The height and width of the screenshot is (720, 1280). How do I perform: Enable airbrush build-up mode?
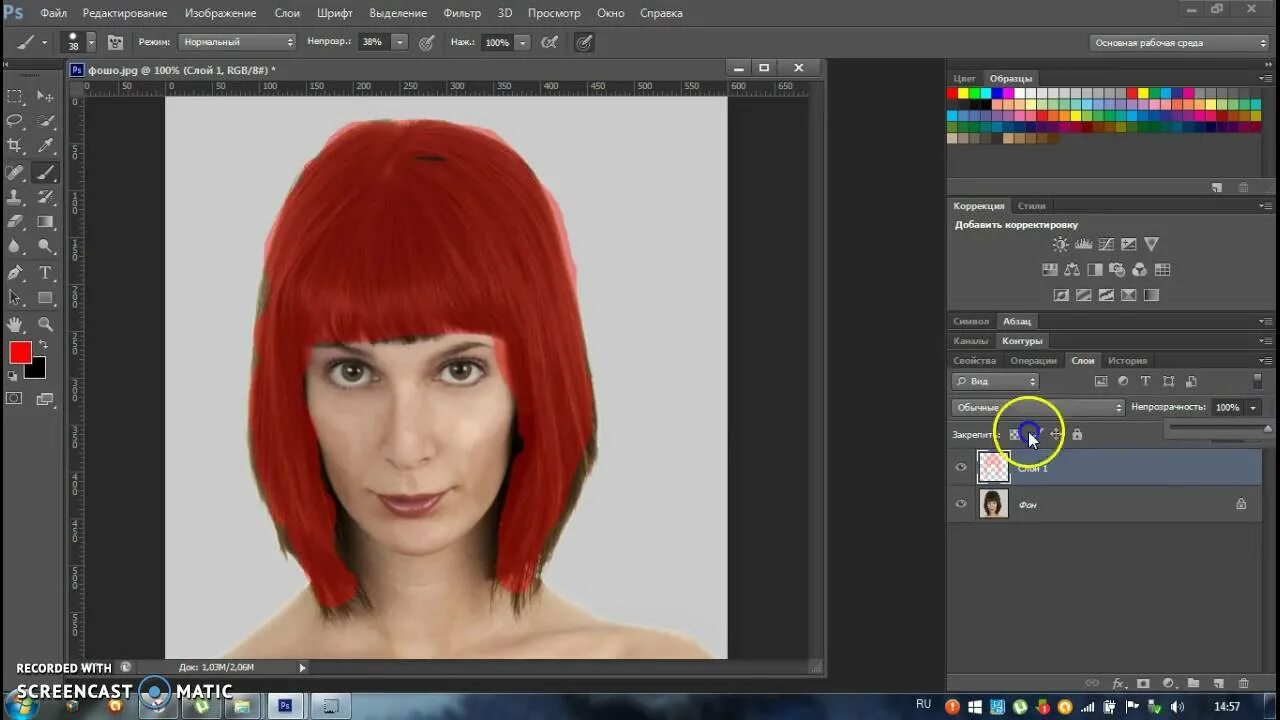click(549, 43)
